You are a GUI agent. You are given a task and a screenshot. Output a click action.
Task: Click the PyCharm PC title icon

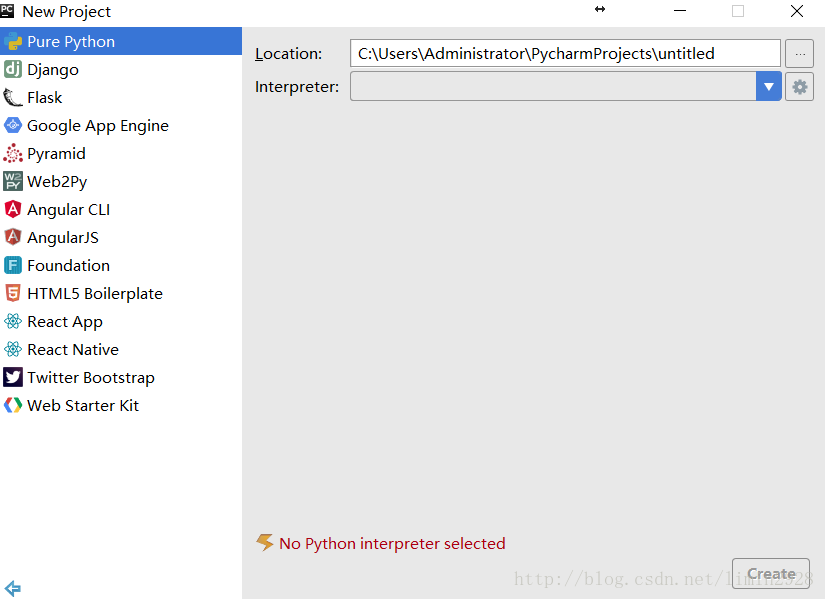point(7,11)
